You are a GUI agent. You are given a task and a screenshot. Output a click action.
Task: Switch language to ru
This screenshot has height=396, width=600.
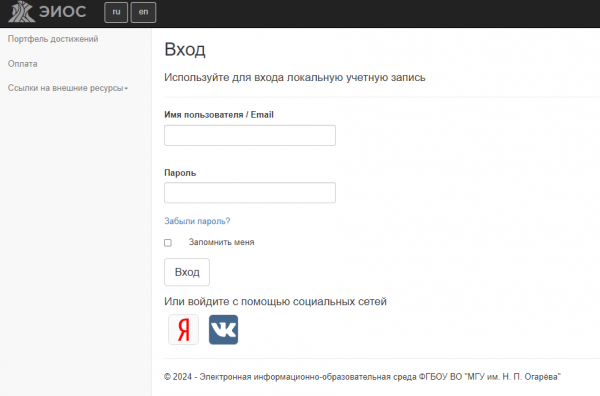pos(116,12)
